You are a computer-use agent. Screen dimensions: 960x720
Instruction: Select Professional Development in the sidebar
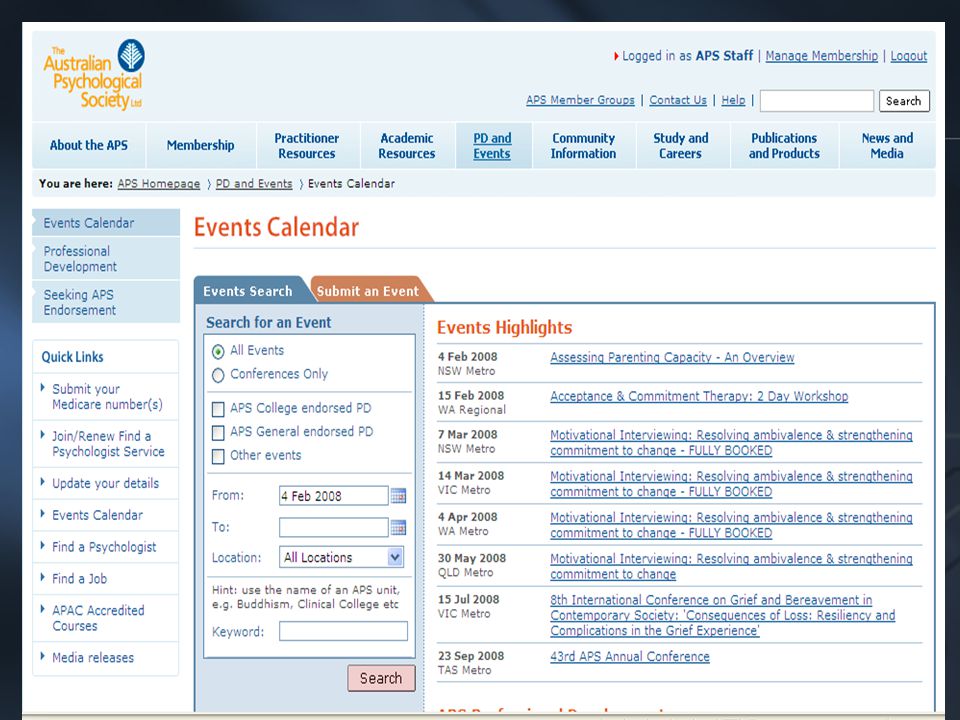[x=106, y=258]
